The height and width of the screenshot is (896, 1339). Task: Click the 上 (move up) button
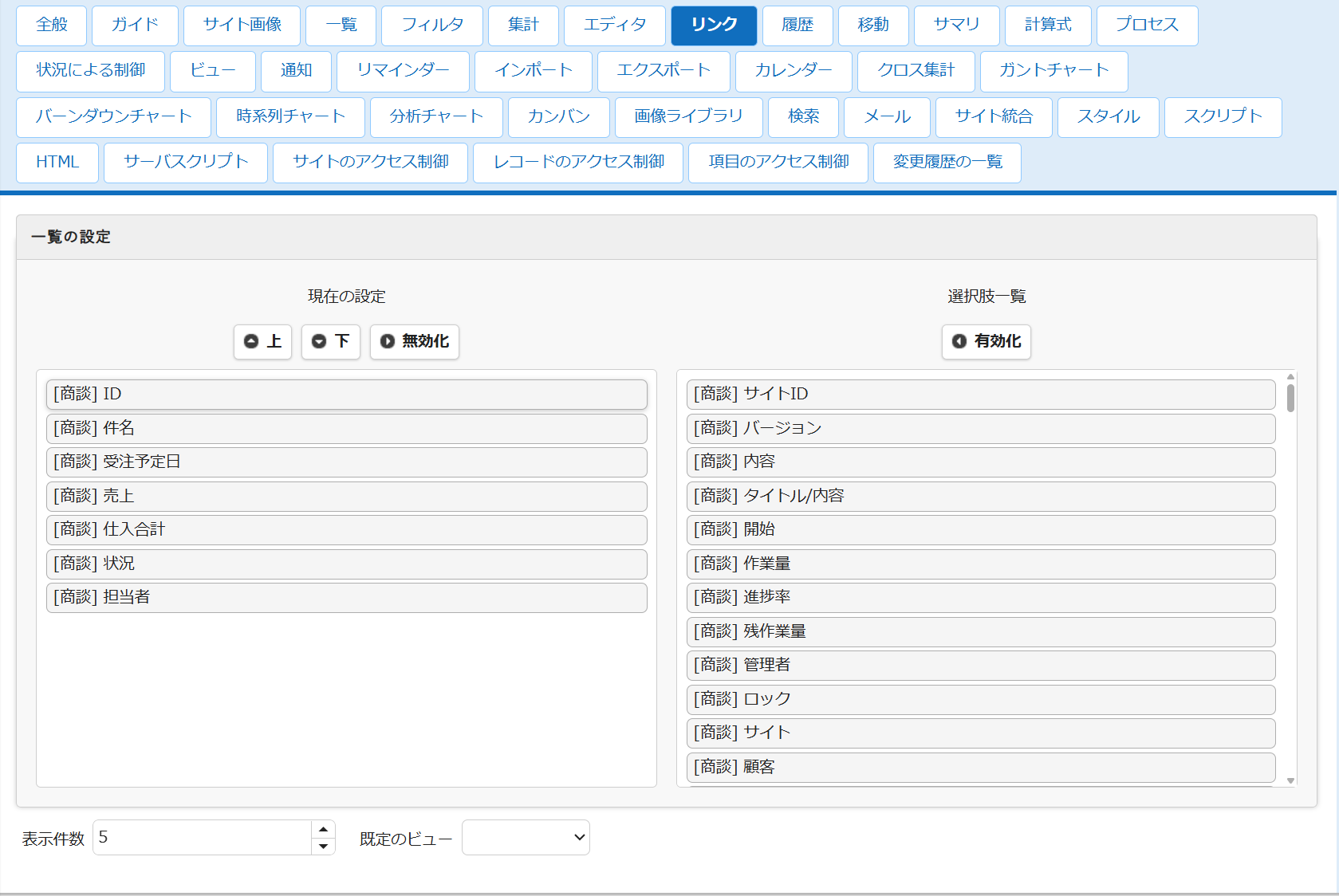click(x=262, y=341)
